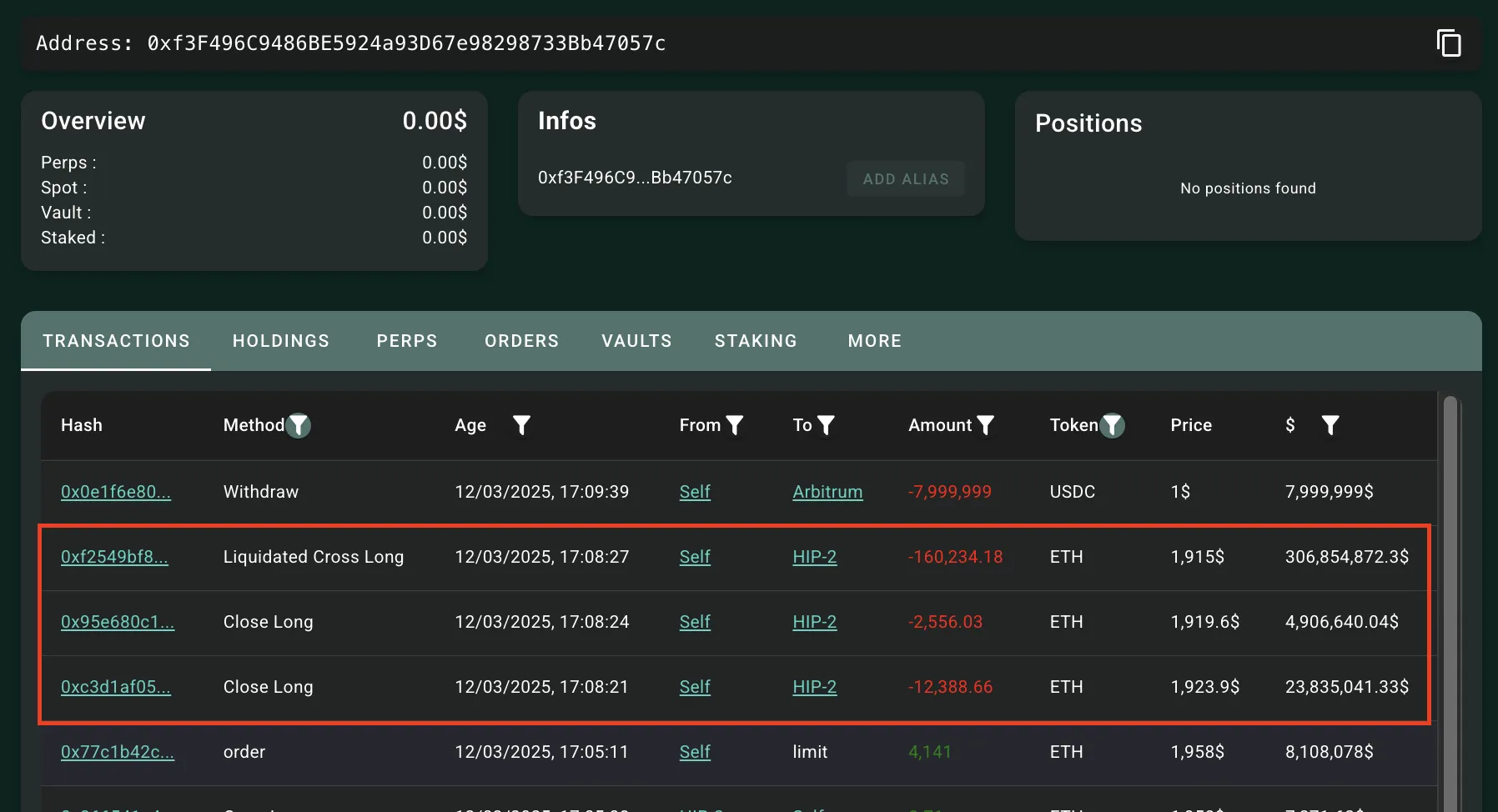Open transaction hash 0x0e1f6e80

tap(116, 492)
